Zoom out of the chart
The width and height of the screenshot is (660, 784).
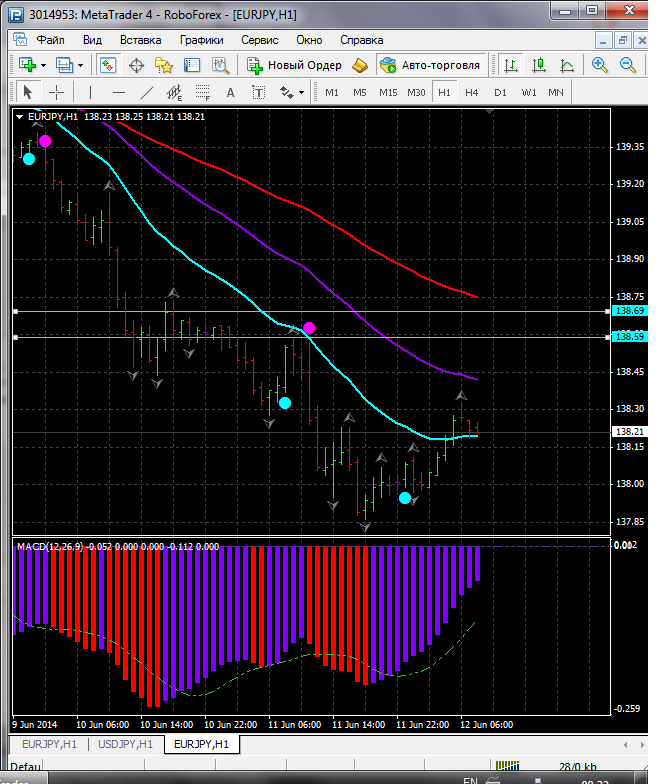(627, 65)
